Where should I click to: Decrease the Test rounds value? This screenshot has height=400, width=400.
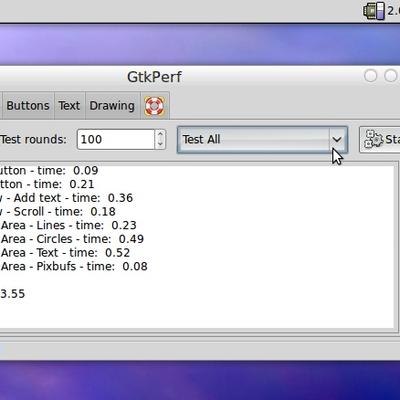tap(160, 144)
